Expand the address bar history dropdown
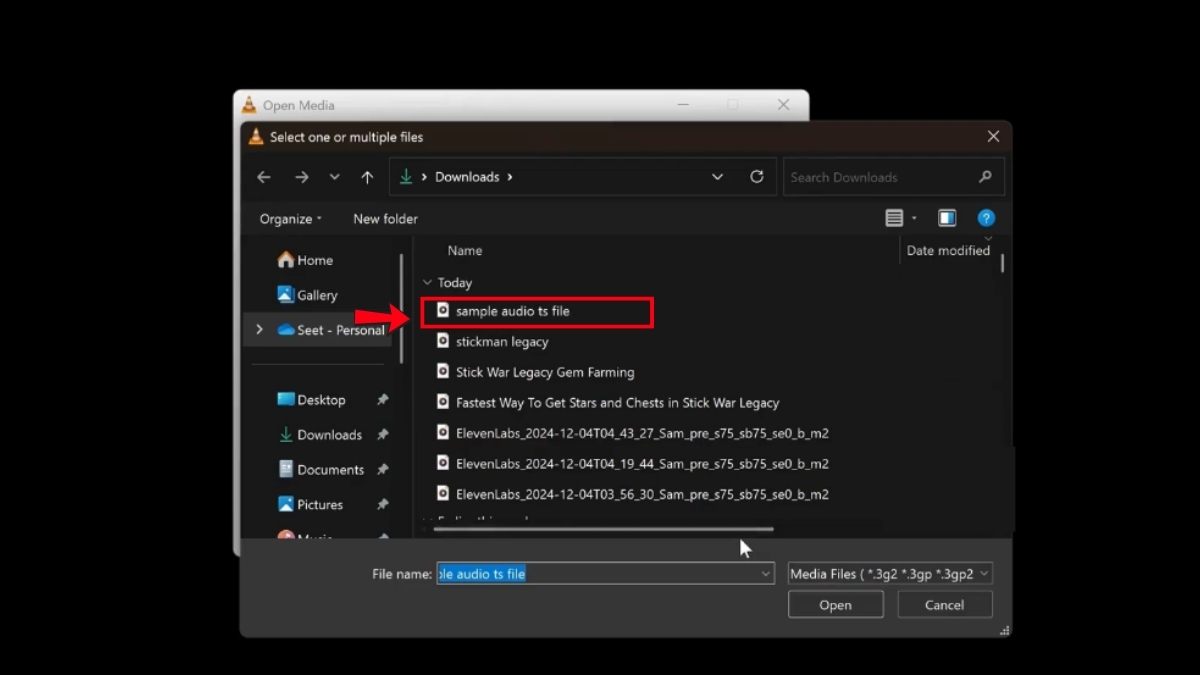 (x=717, y=177)
